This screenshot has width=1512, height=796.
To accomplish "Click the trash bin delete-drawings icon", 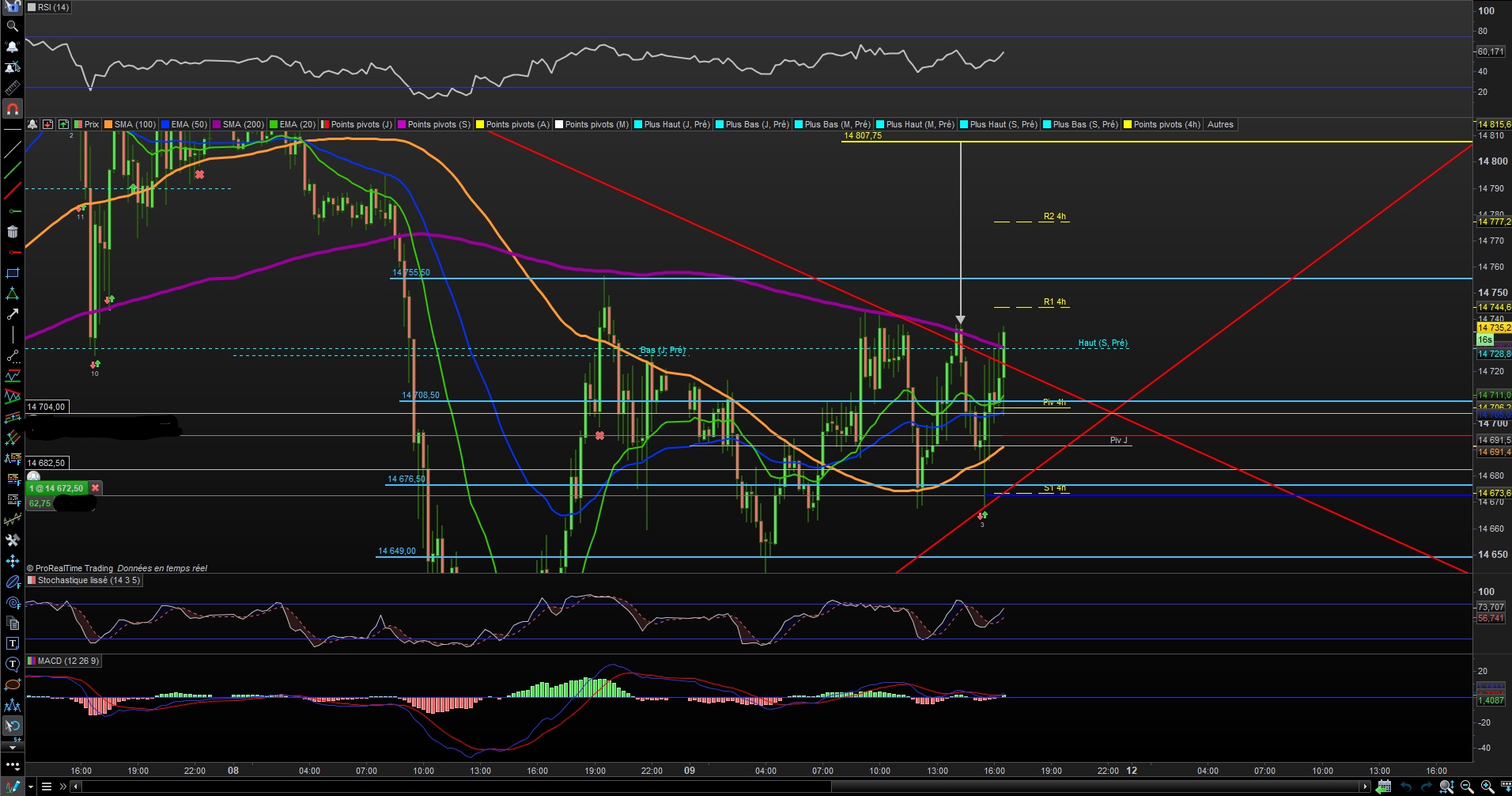I will (x=12, y=232).
